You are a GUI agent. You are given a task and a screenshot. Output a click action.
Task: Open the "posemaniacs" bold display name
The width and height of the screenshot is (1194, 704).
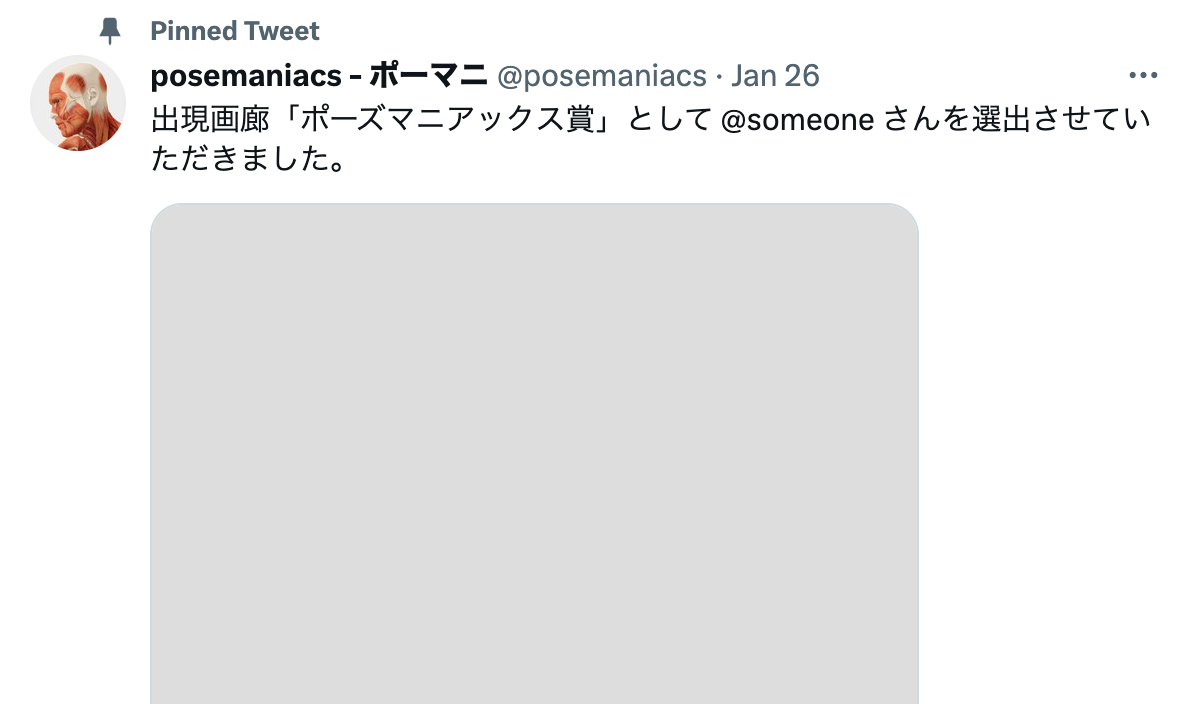tap(246, 75)
